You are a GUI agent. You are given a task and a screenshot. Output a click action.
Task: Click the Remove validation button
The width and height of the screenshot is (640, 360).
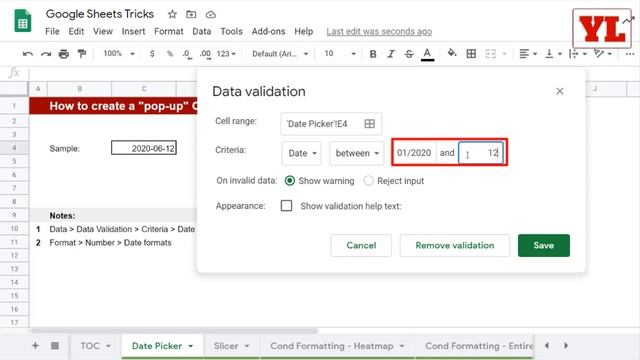click(x=455, y=245)
